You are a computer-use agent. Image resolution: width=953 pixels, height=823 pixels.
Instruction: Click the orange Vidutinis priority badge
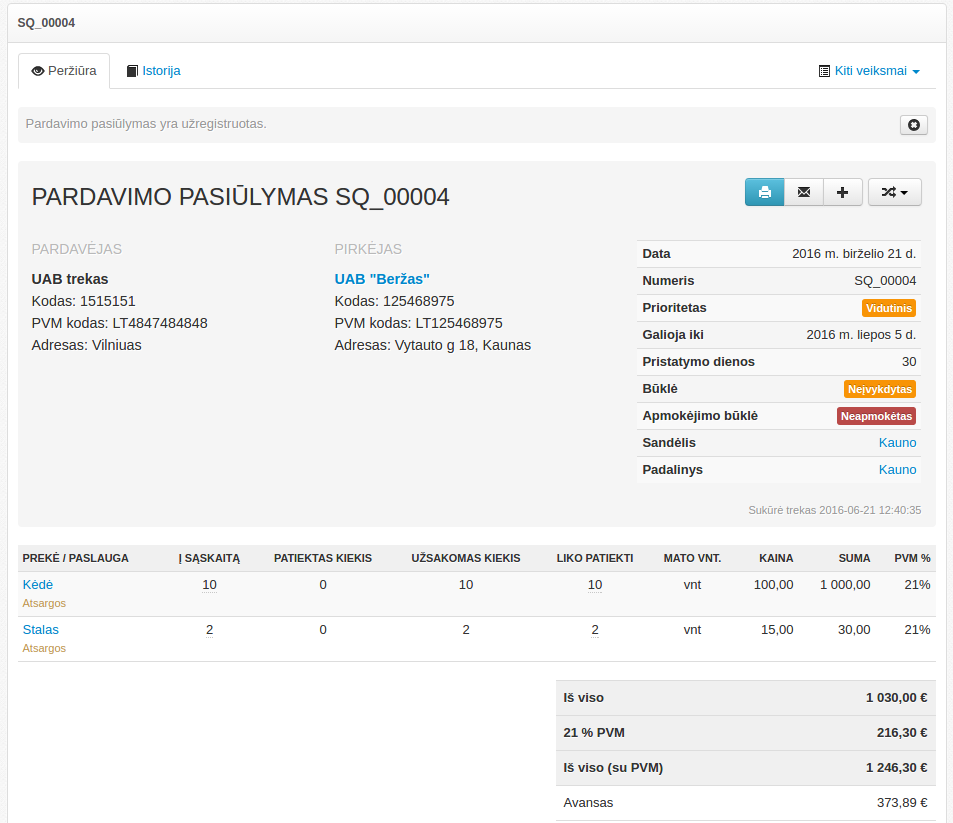click(x=888, y=308)
